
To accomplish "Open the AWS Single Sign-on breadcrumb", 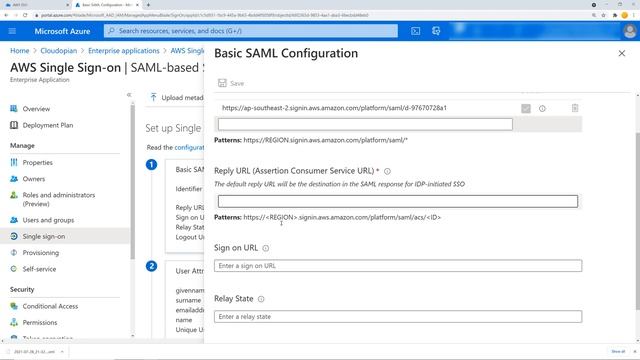I will tap(187, 51).
